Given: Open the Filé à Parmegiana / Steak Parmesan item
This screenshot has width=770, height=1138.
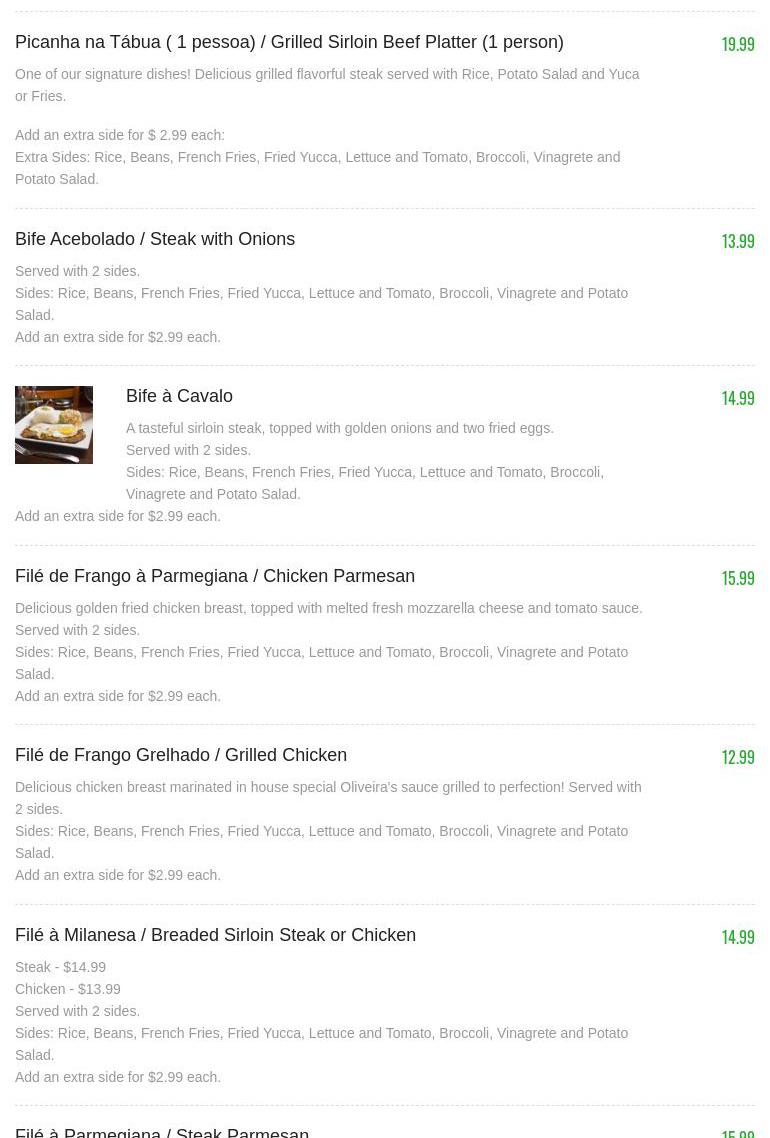Looking at the screenshot, I should click(x=162, y=1131).
